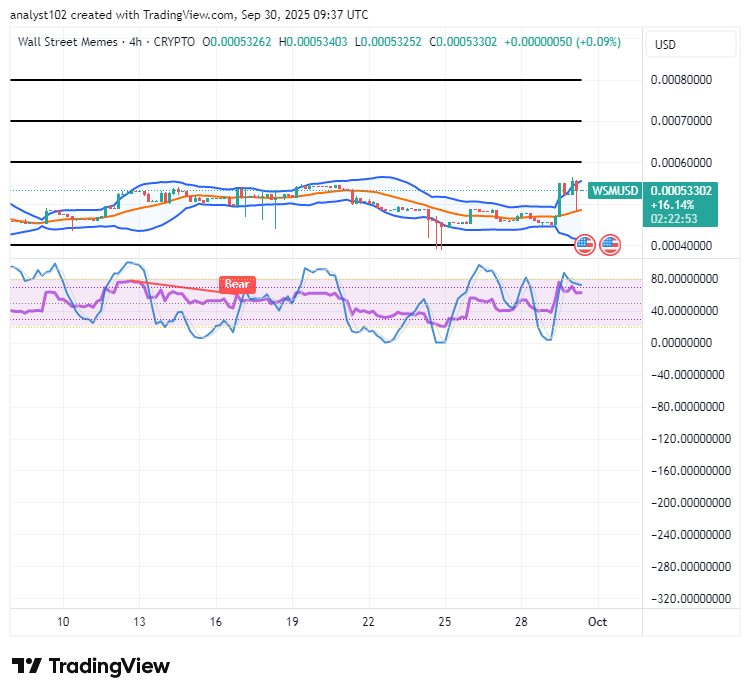Click the 28 date label on time axis
Screen dimensions: 750x696
[x=521, y=622]
